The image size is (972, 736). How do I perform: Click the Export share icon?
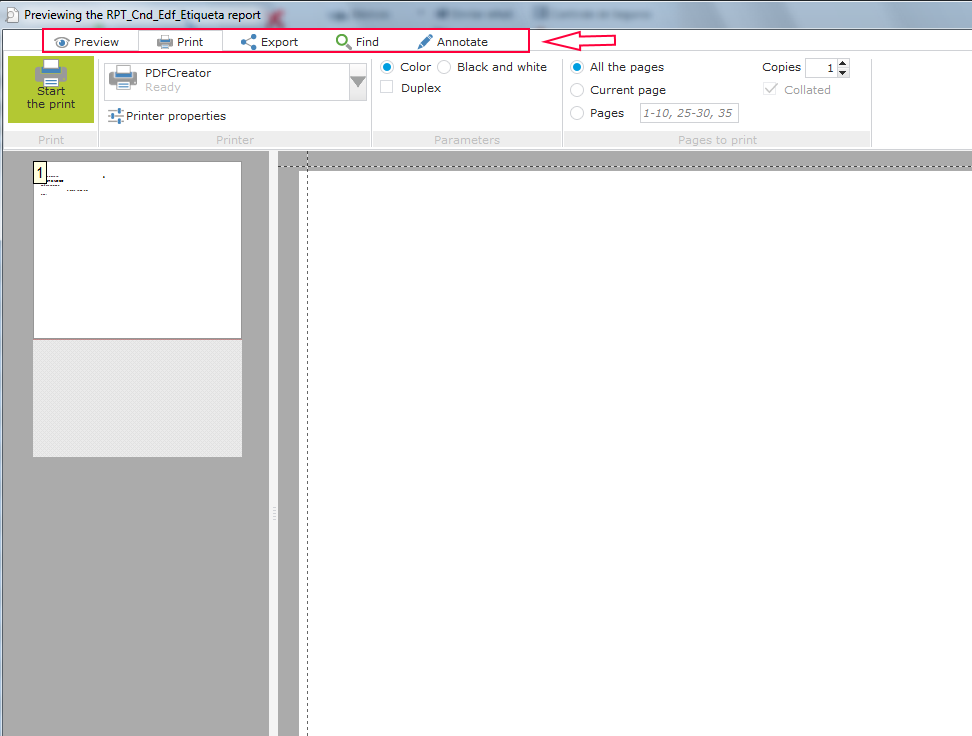pyautogui.click(x=249, y=42)
